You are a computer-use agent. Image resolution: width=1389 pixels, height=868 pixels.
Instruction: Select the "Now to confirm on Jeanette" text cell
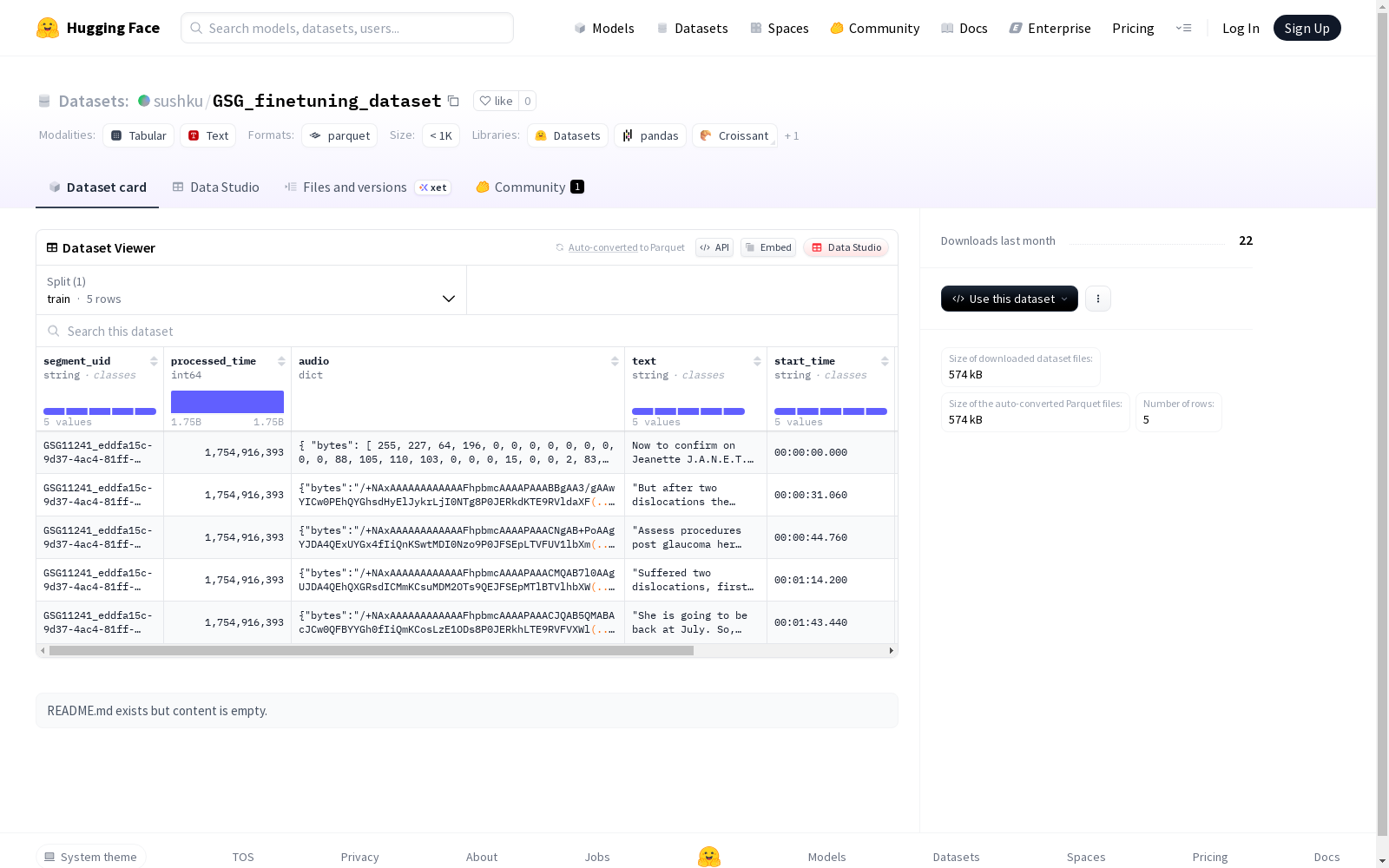tap(695, 452)
